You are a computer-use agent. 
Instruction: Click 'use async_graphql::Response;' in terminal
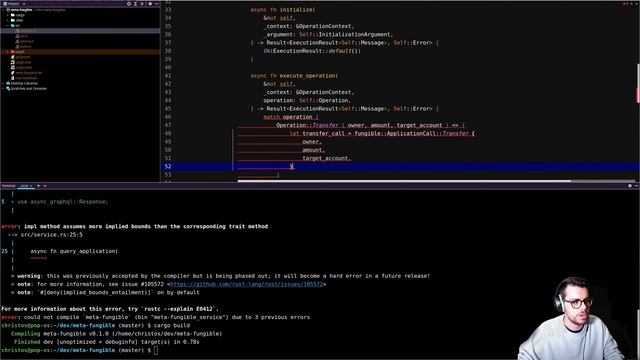pos(63,202)
